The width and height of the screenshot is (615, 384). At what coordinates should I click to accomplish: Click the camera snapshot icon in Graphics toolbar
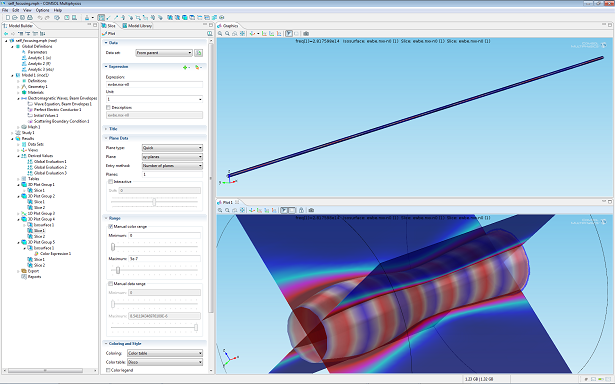pyautogui.click(x=306, y=34)
